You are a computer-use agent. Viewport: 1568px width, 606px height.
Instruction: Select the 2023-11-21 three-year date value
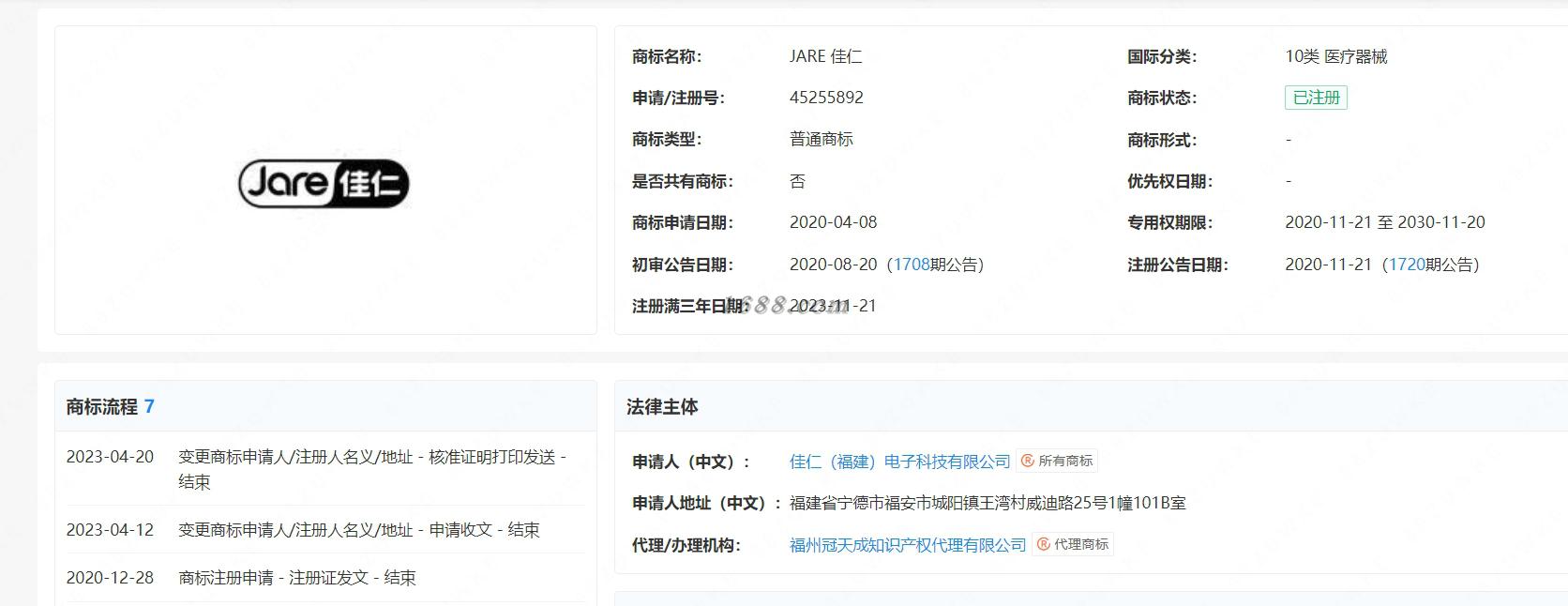click(833, 306)
